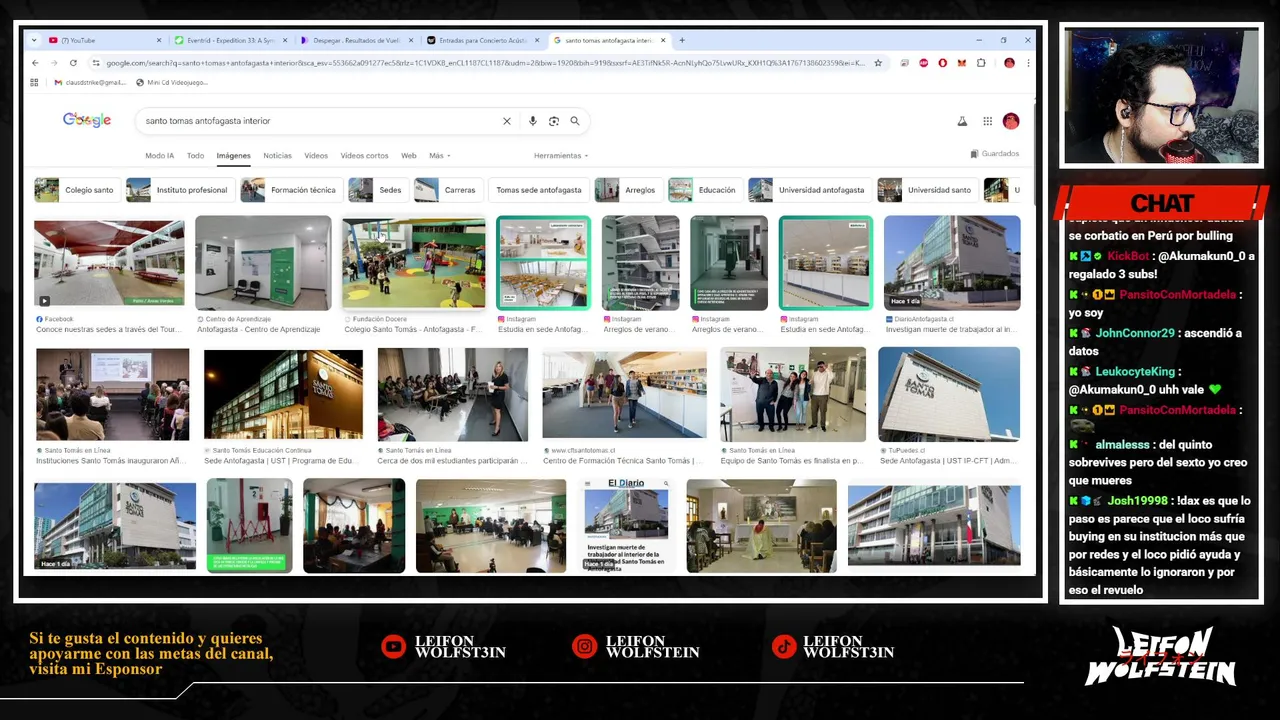
Task: Select the Modo IA search tab
Action: 159,156
